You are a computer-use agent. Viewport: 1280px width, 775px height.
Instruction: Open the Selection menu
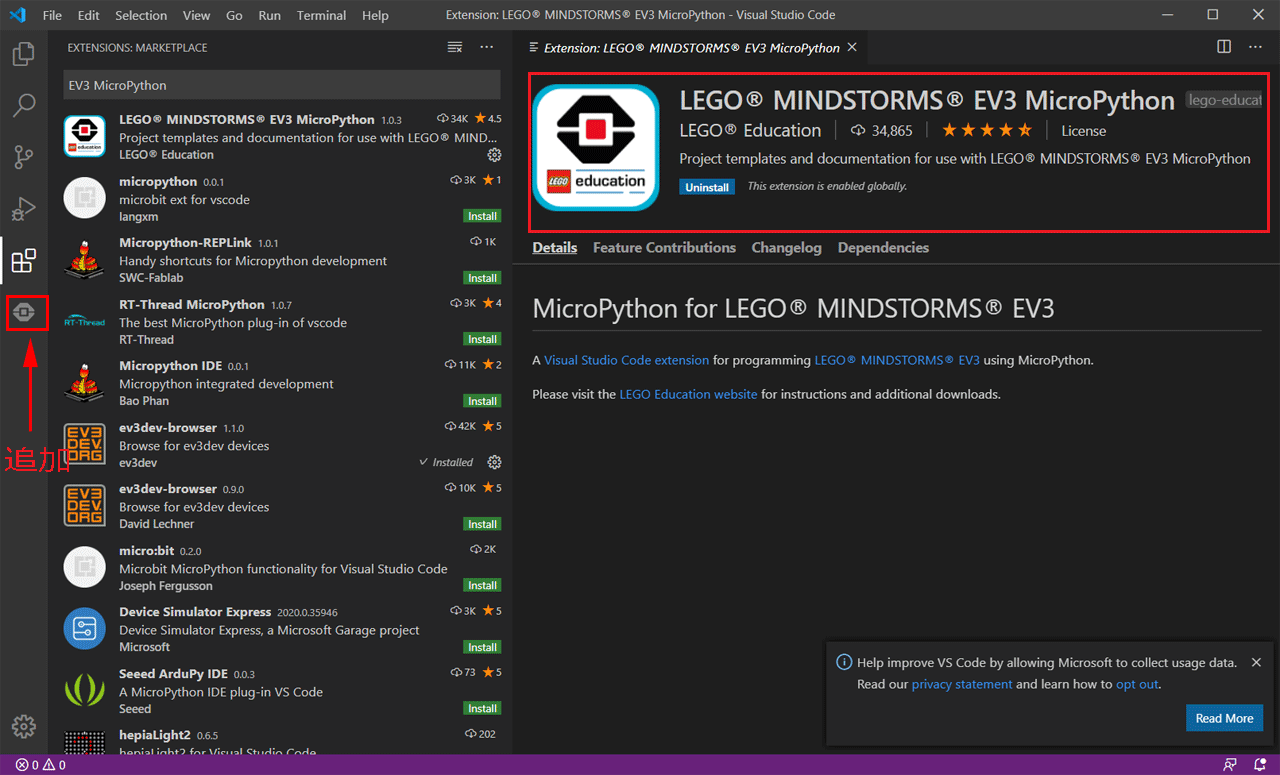click(141, 15)
